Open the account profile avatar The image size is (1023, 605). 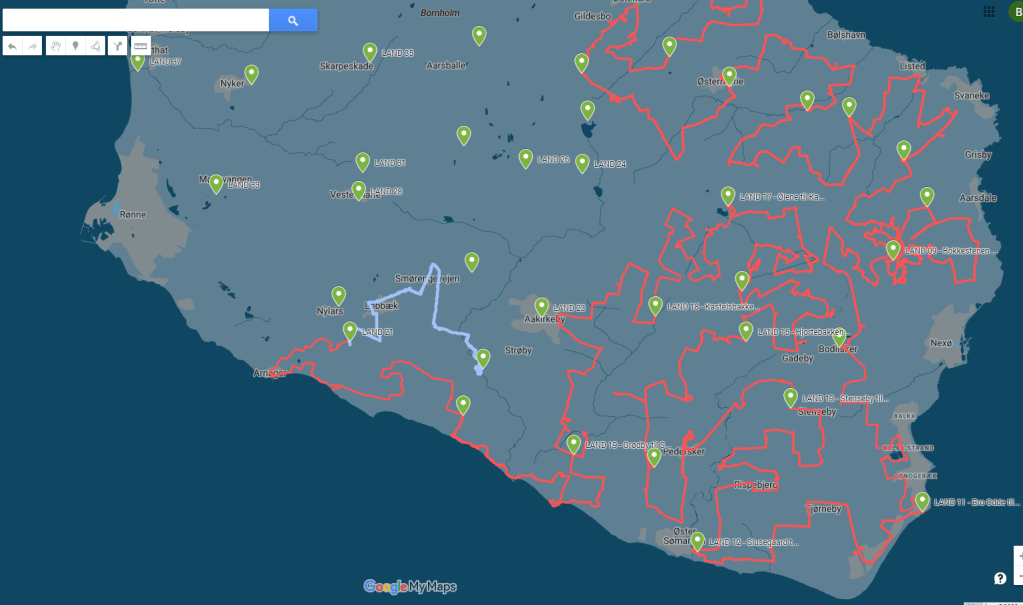[x=1015, y=11]
